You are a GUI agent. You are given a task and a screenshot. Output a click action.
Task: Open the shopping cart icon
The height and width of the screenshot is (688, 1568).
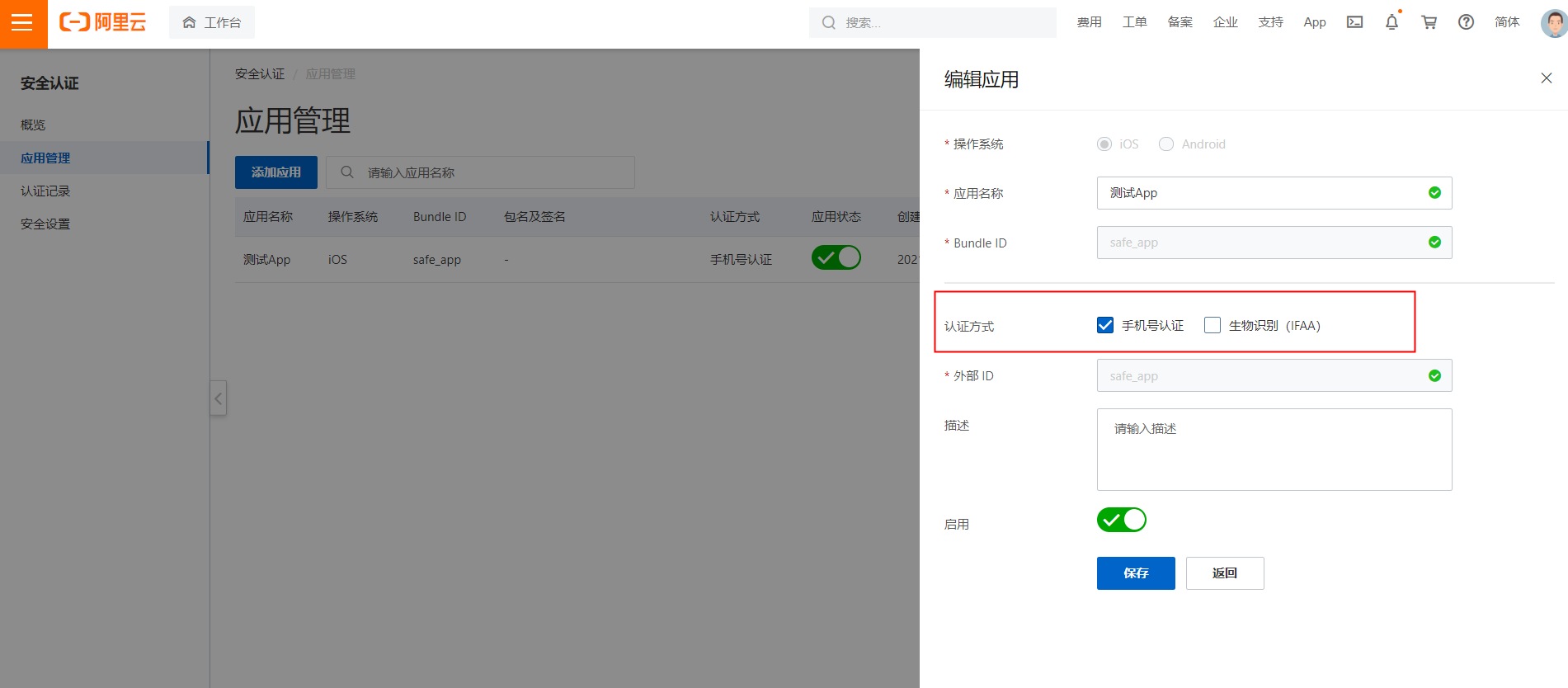click(x=1429, y=22)
